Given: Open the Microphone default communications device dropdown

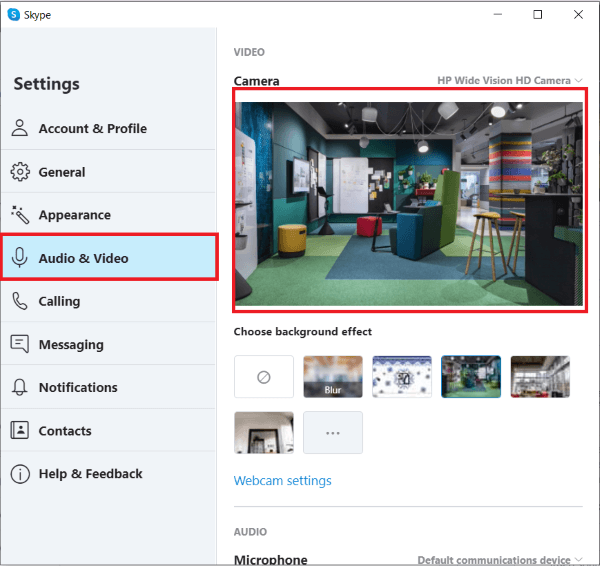Looking at the screenshot, I should tap(500, 559).
